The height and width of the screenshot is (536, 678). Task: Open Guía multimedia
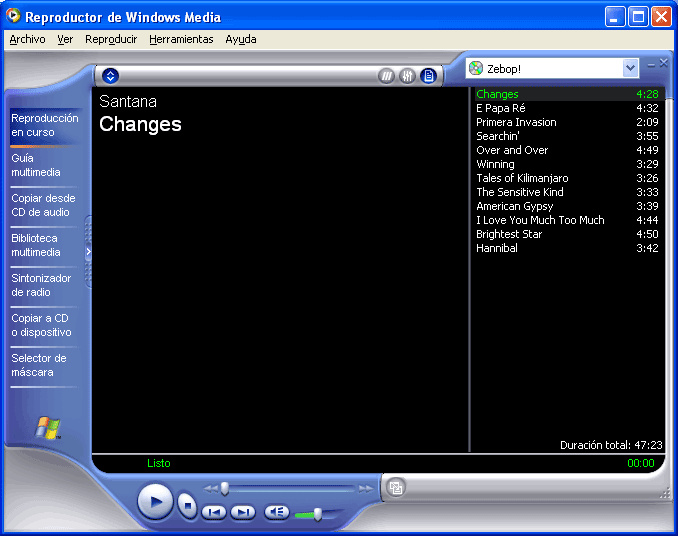coord(36,165)
